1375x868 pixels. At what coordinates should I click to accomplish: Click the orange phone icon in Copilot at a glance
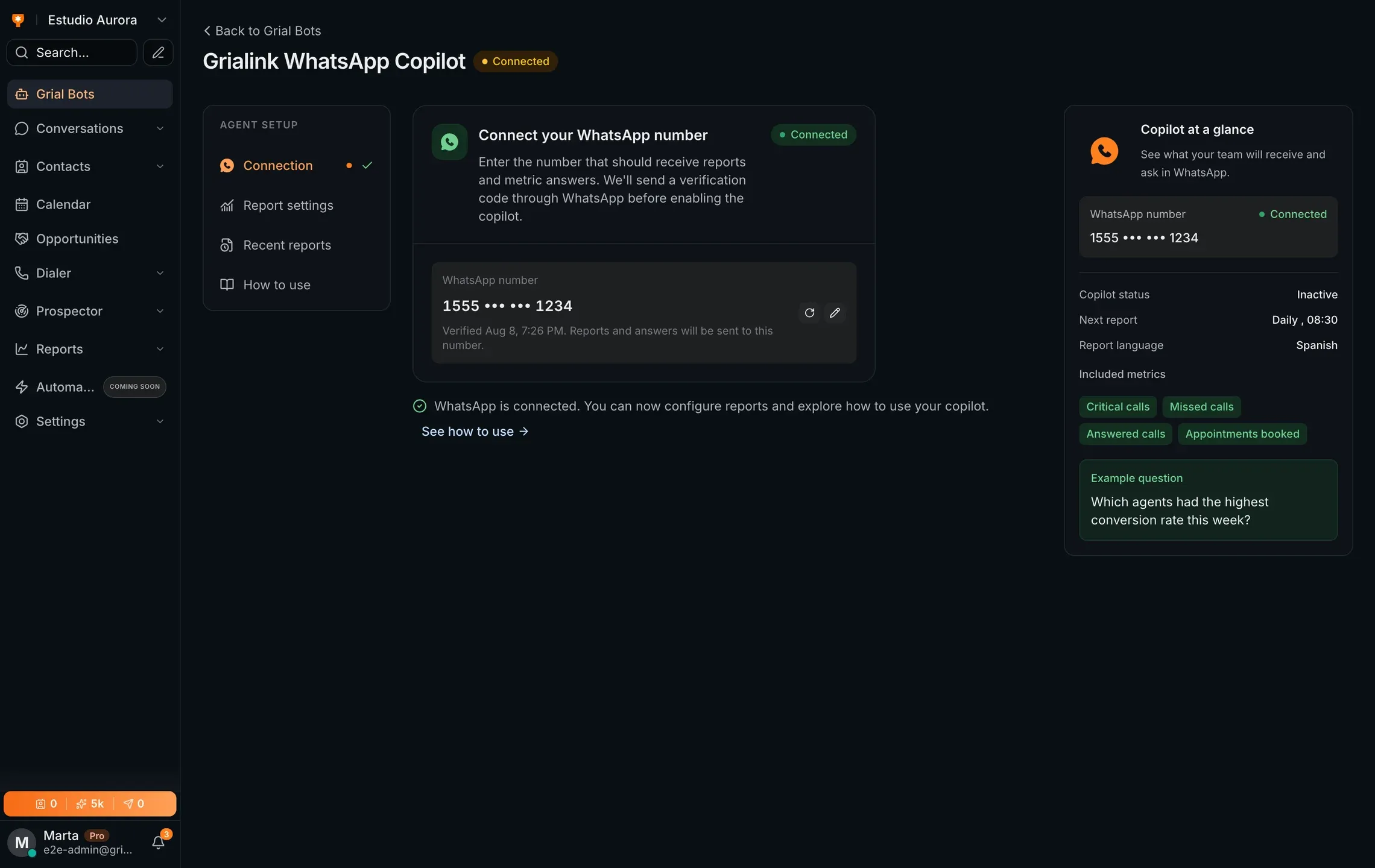(x=1104, y=151)
